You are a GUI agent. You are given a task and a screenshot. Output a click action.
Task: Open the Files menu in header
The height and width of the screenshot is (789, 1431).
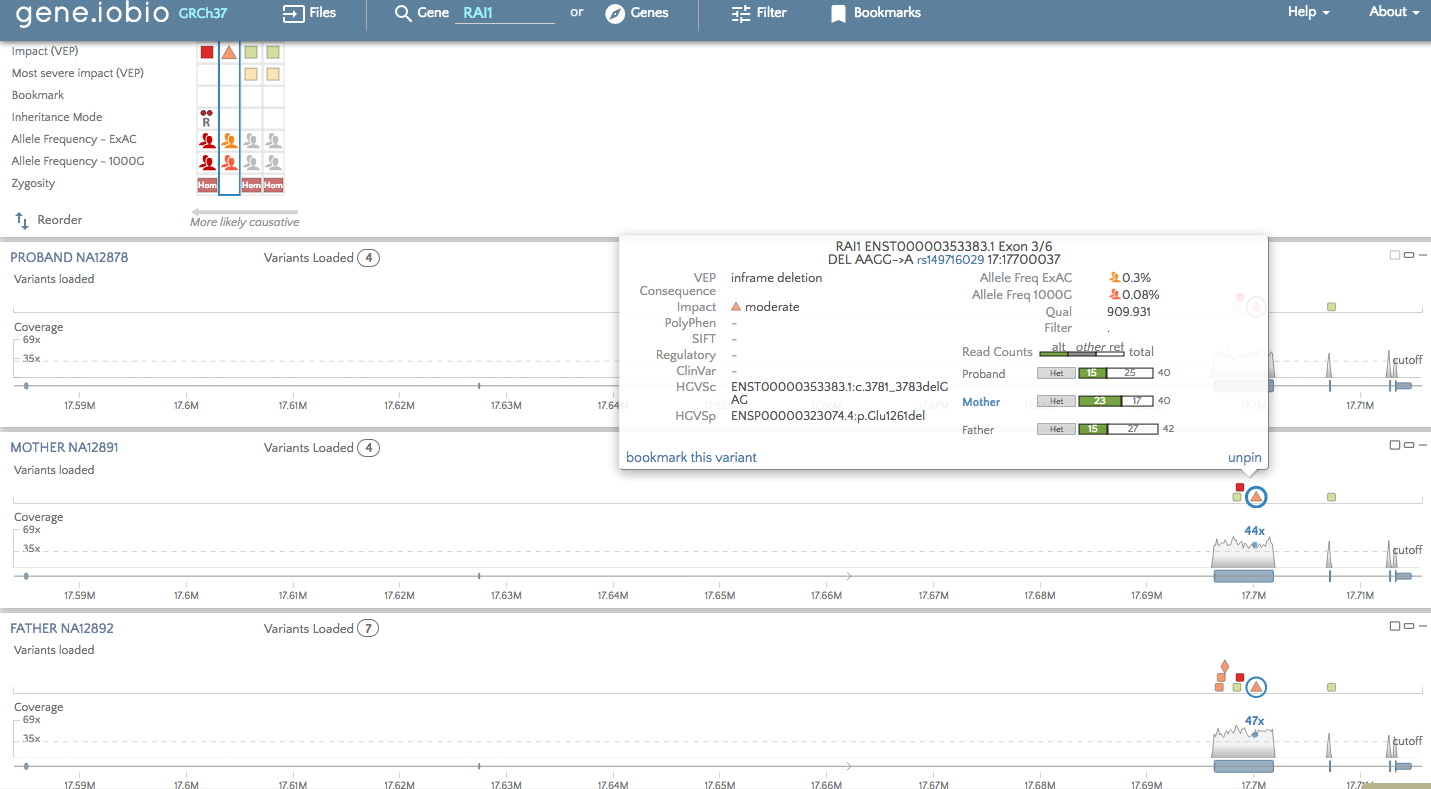click(x=309, y=14)
